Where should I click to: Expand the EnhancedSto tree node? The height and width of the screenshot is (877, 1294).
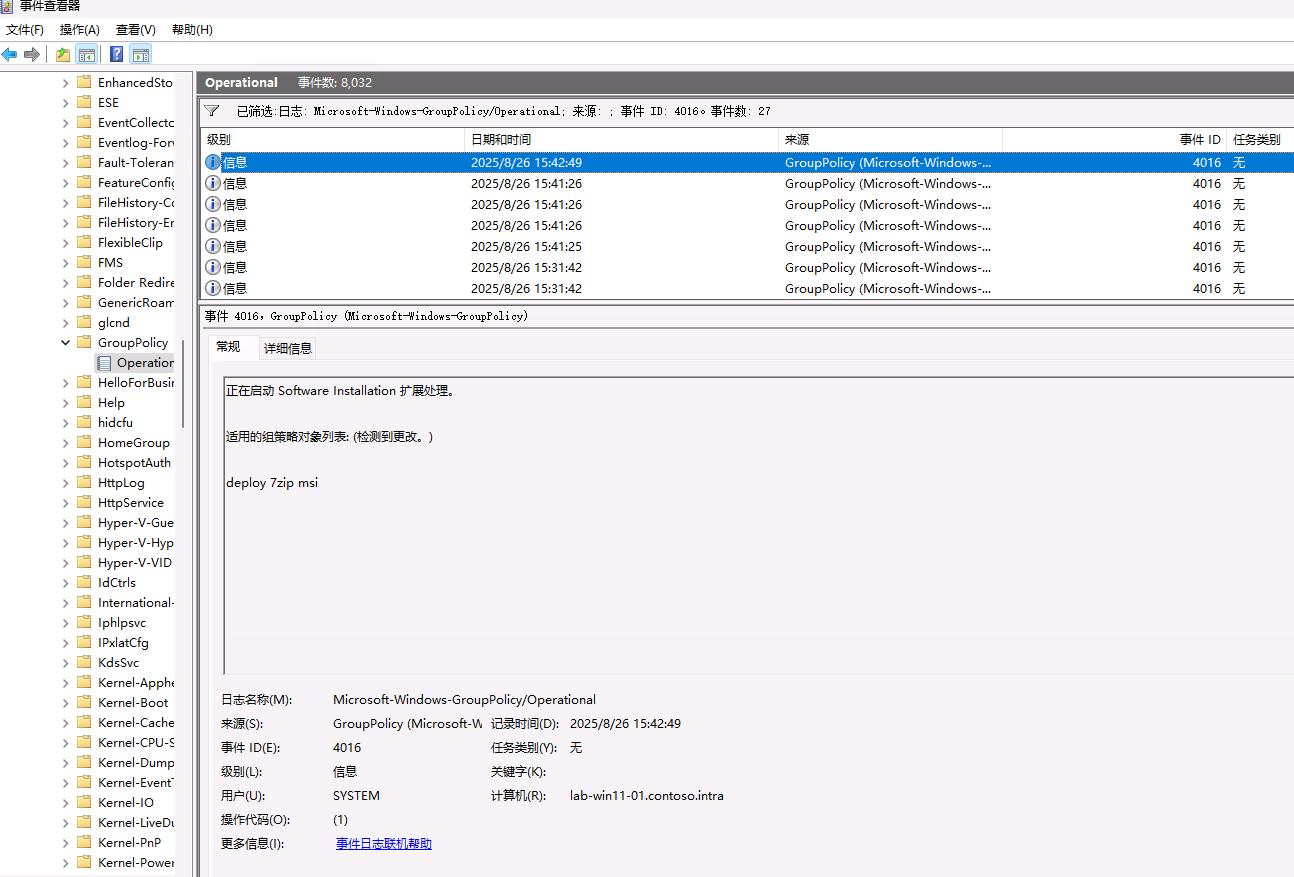(66, 82)
